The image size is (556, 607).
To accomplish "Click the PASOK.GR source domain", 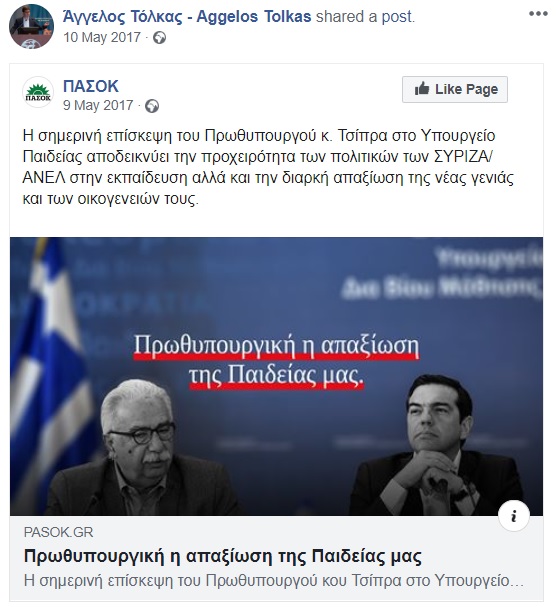I will tap(58, 532).
